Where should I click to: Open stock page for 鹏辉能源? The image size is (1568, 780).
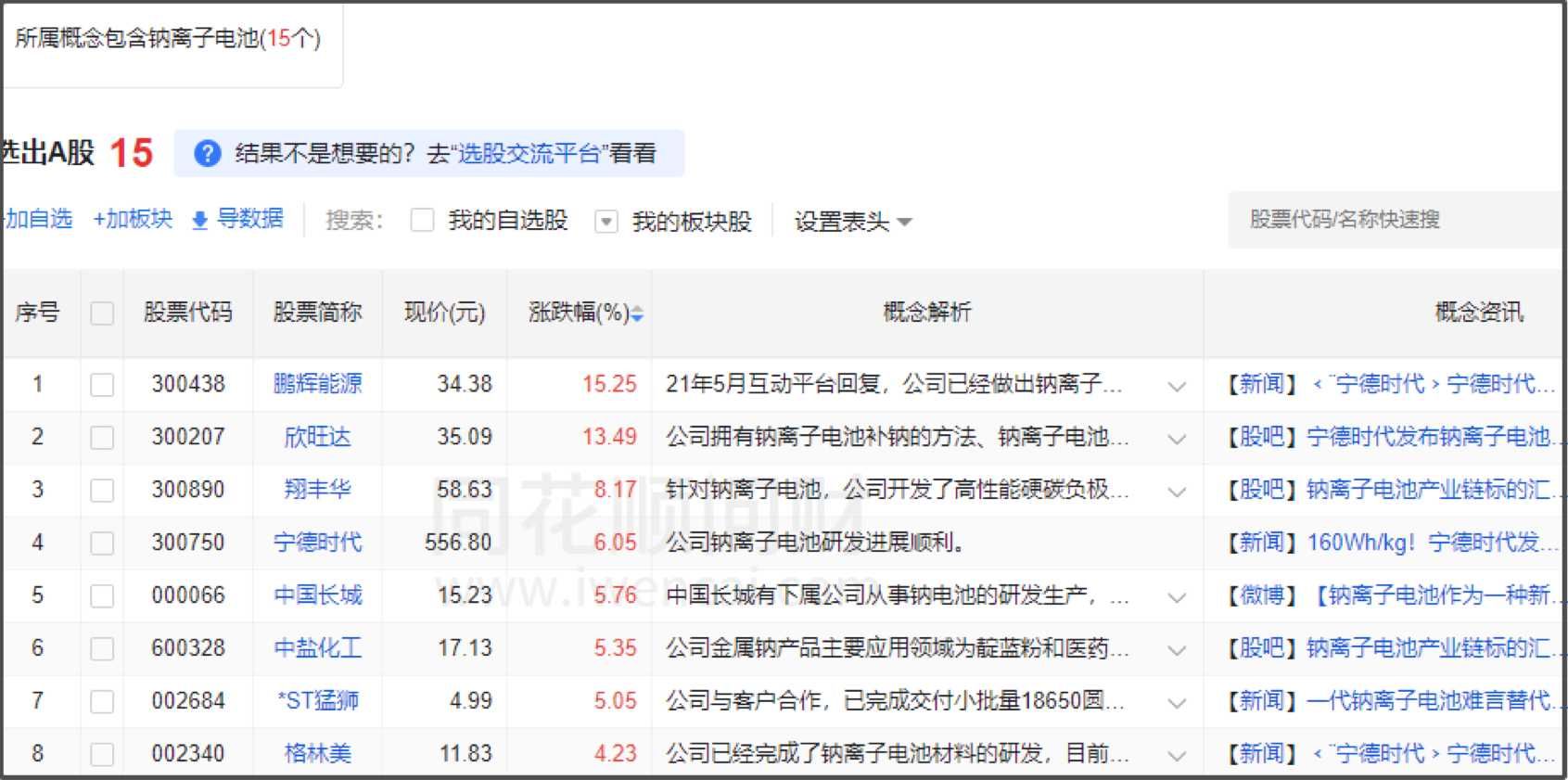[317, 384]
